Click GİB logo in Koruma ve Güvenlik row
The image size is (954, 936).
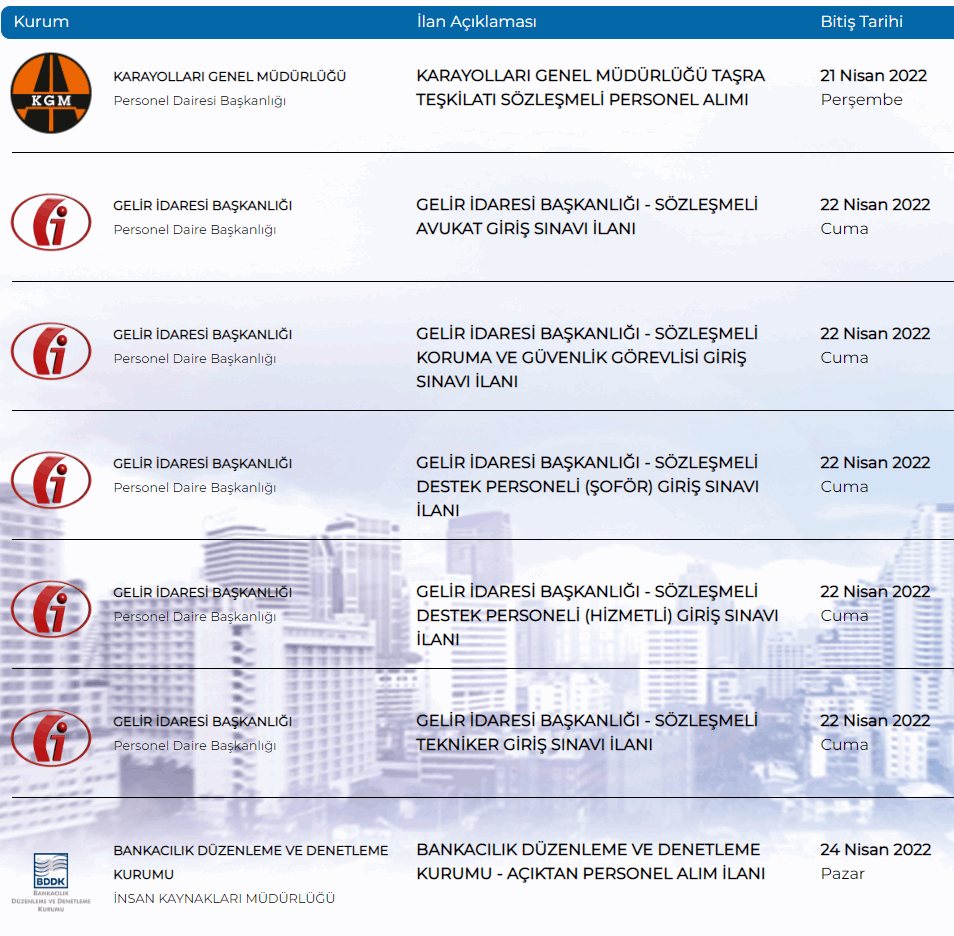point(51,350)
